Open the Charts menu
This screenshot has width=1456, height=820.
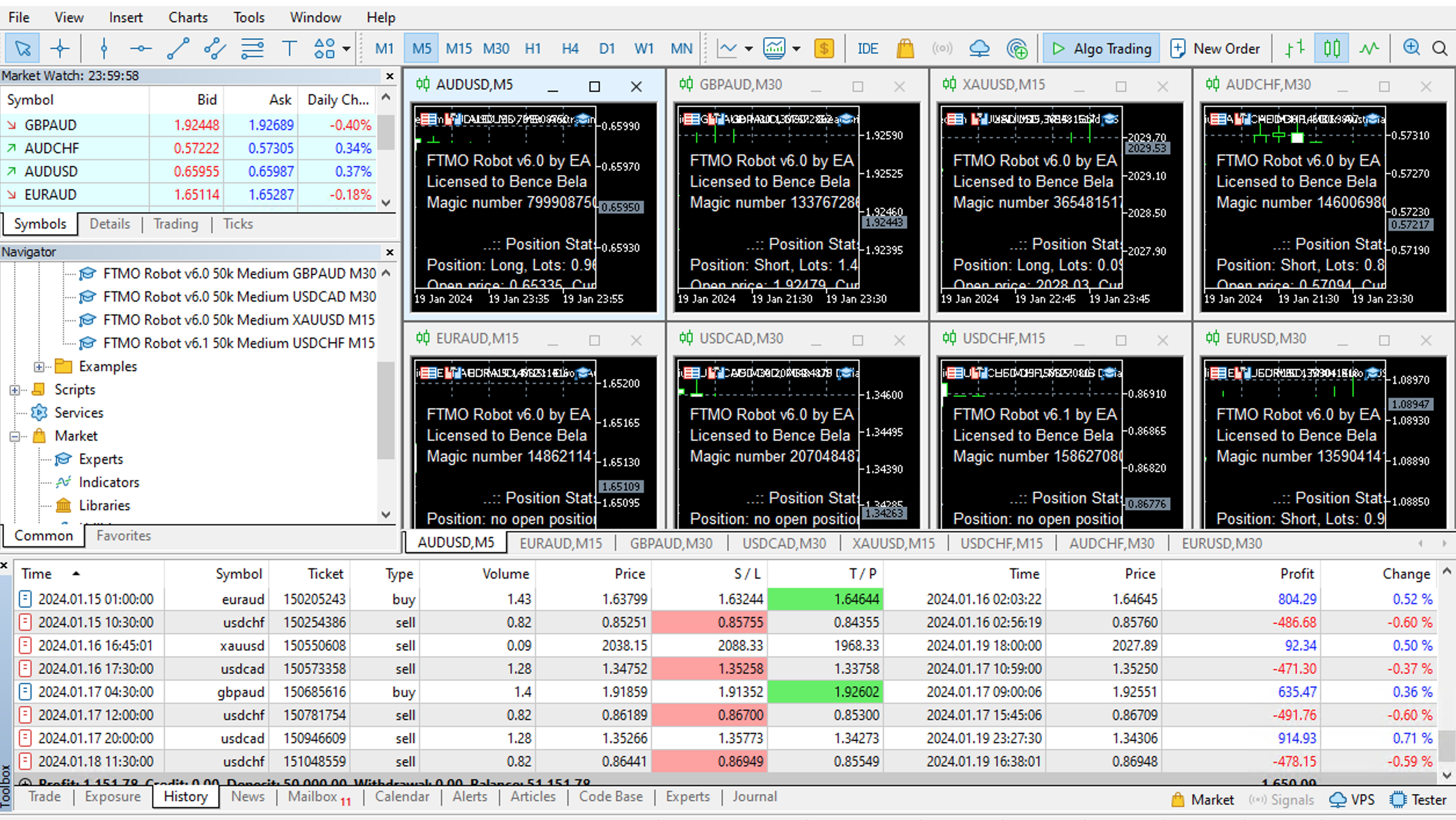pyautogui.click(x=188, y=17)
